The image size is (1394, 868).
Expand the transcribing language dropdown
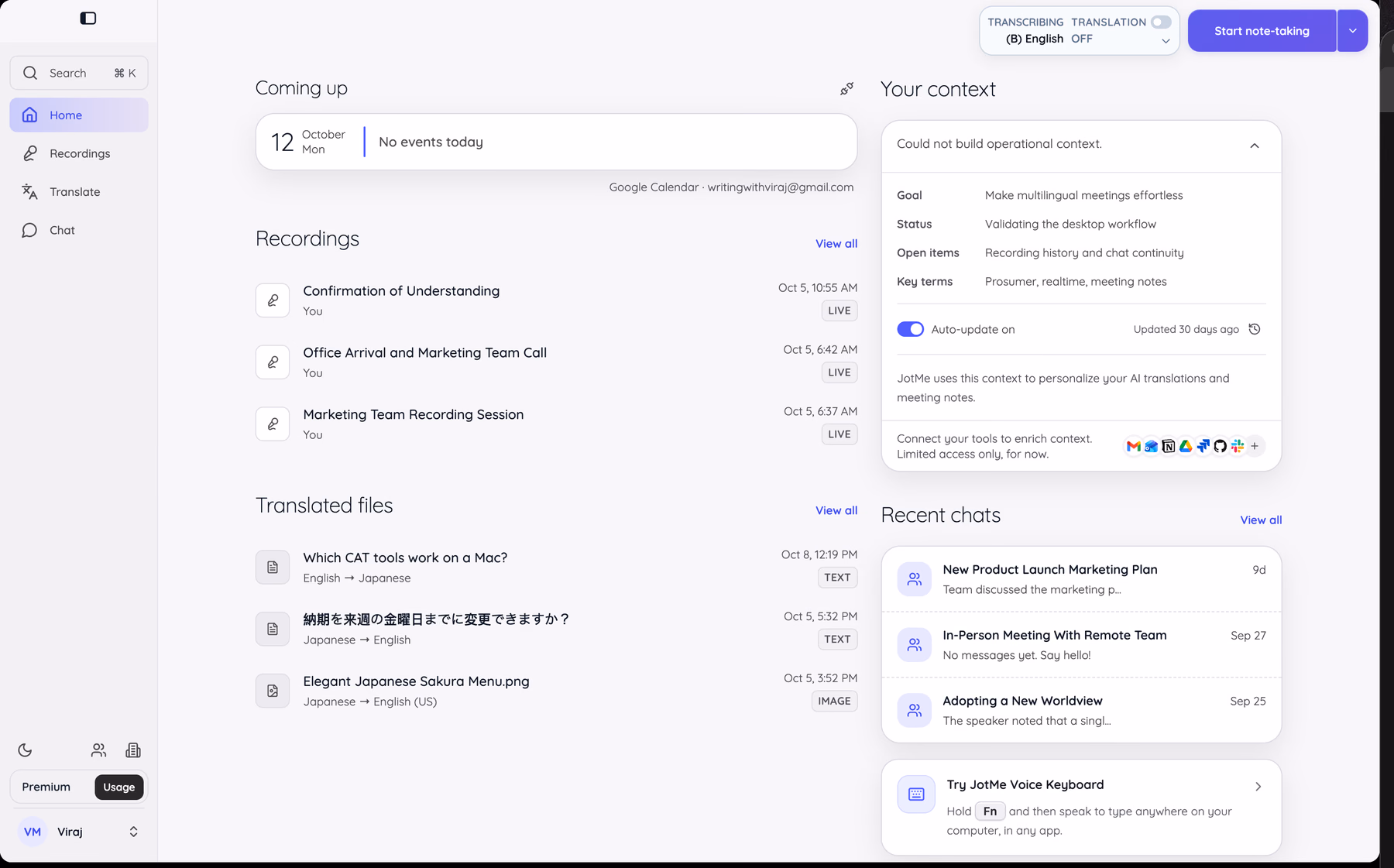pyautogui.click(x=1166, y=41)
